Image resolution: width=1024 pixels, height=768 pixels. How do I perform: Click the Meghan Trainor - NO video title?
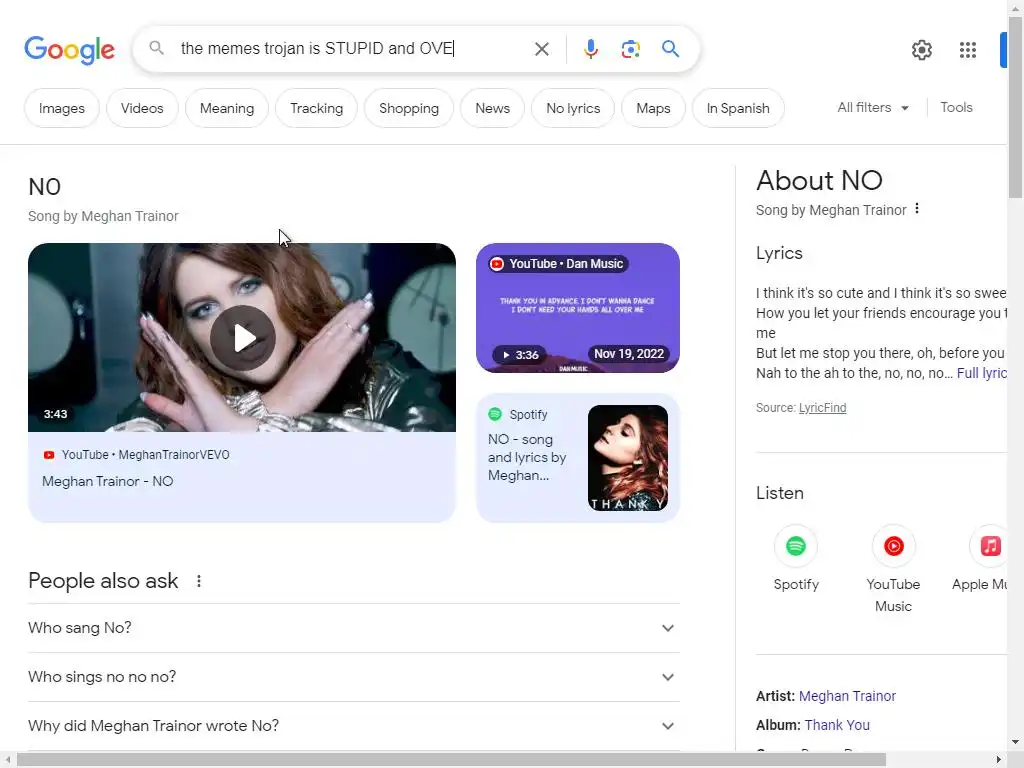coord(107,481)
